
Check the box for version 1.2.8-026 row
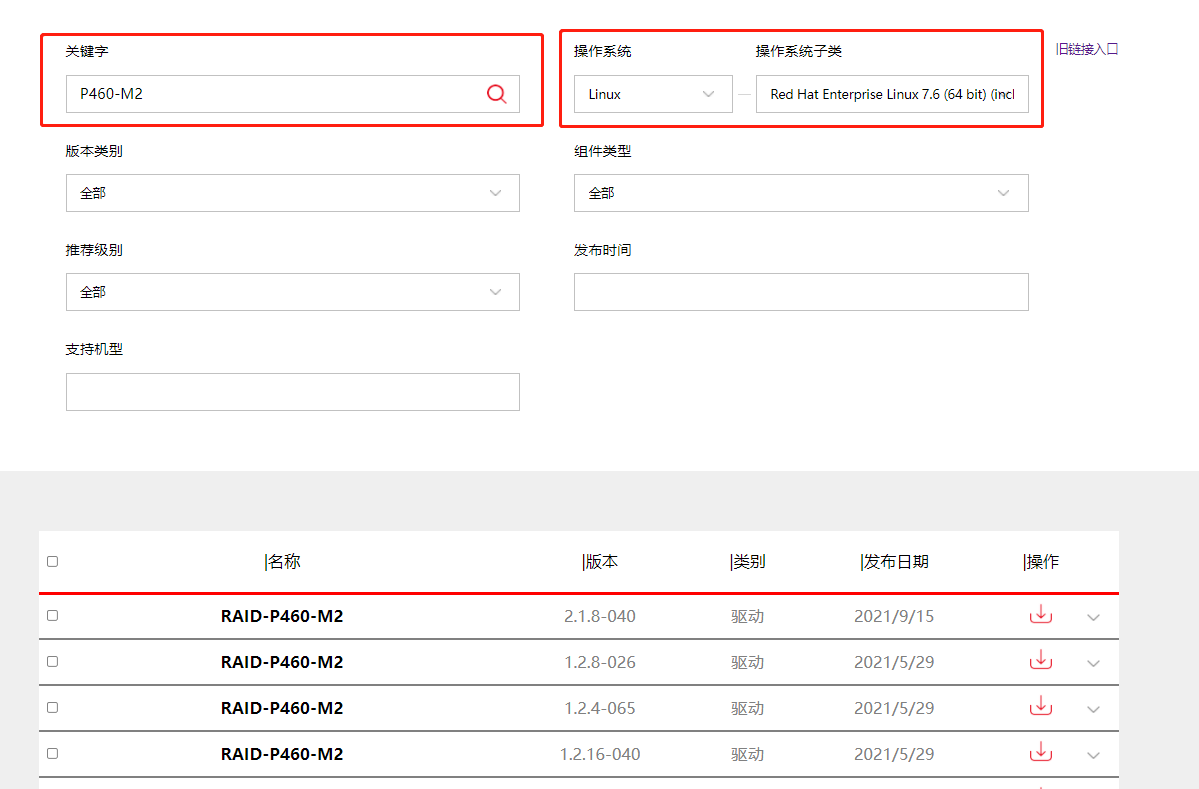[x=52, y=661]
